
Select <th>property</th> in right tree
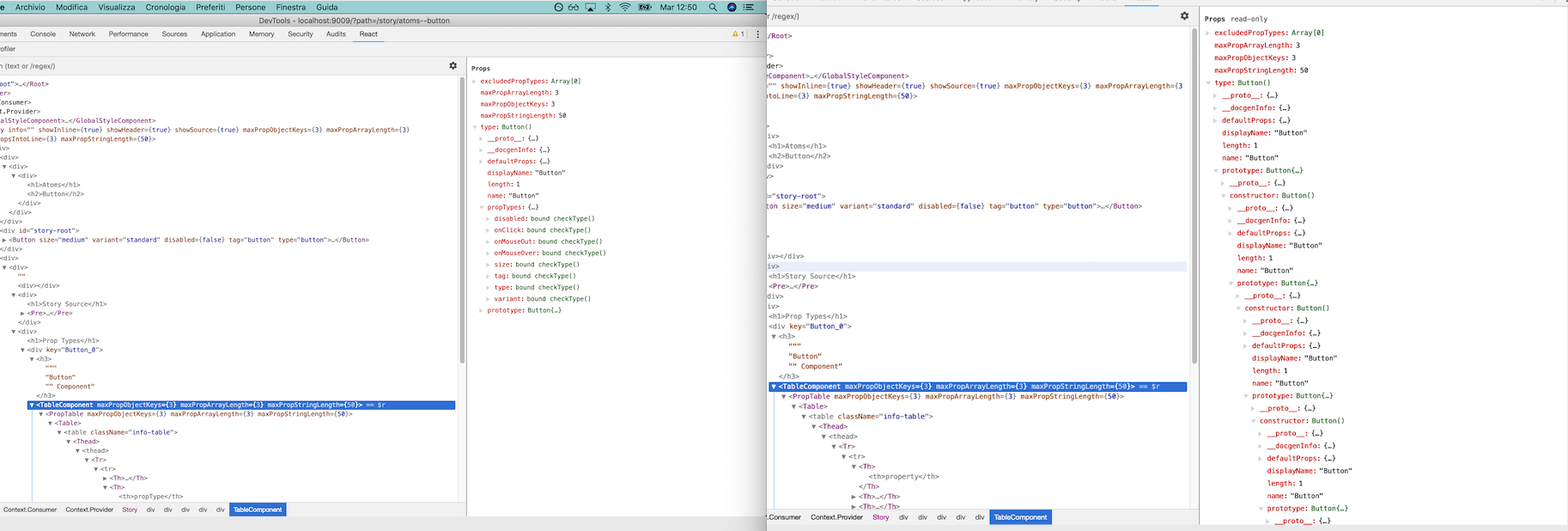[904, 477]
